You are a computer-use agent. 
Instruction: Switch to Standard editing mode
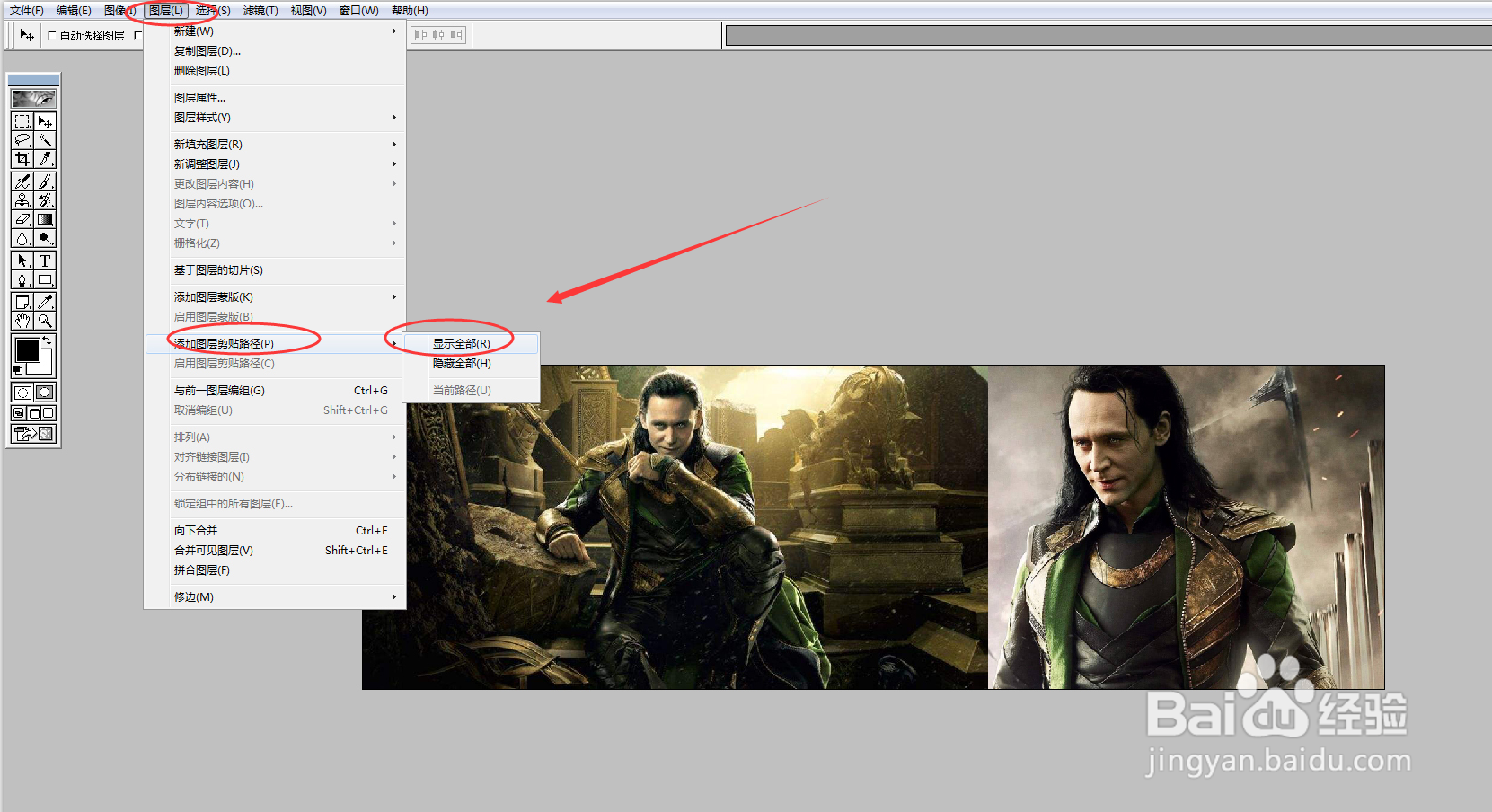22,392
